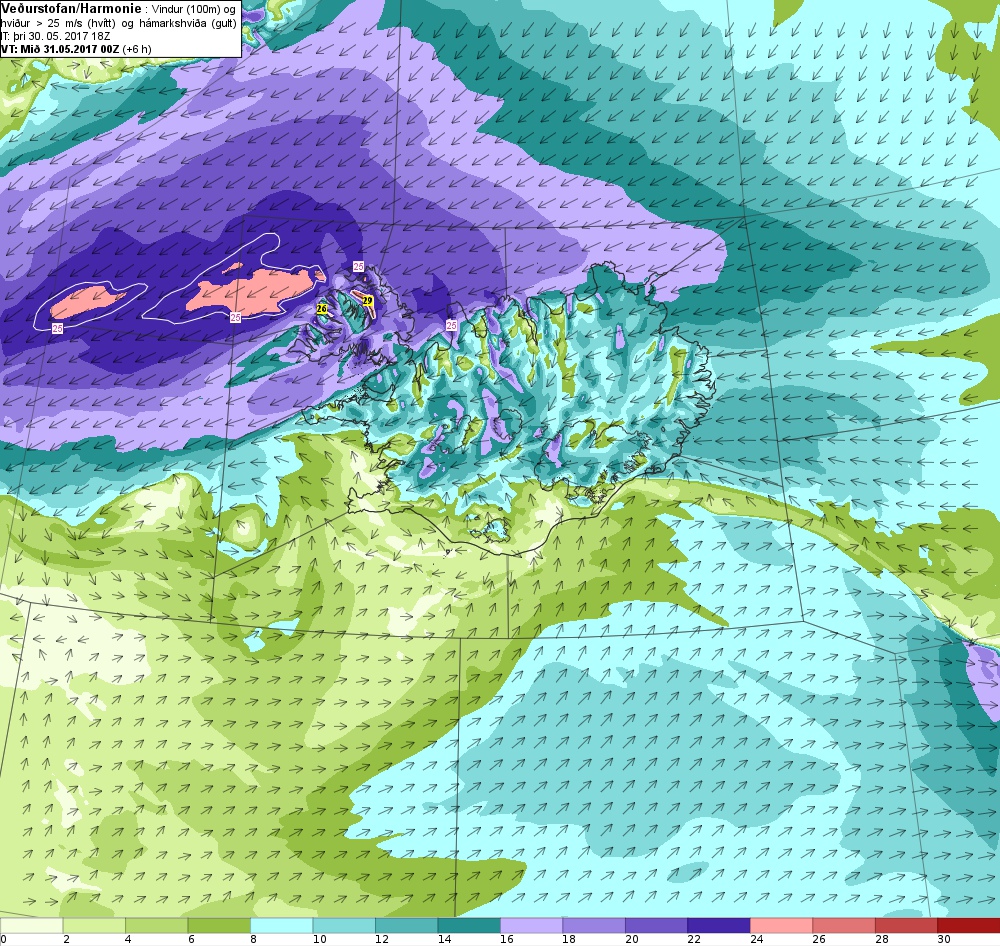Click the legend tick value '2'
The height and width of the screenshot is (946, 1000).
tap(66, 939)
